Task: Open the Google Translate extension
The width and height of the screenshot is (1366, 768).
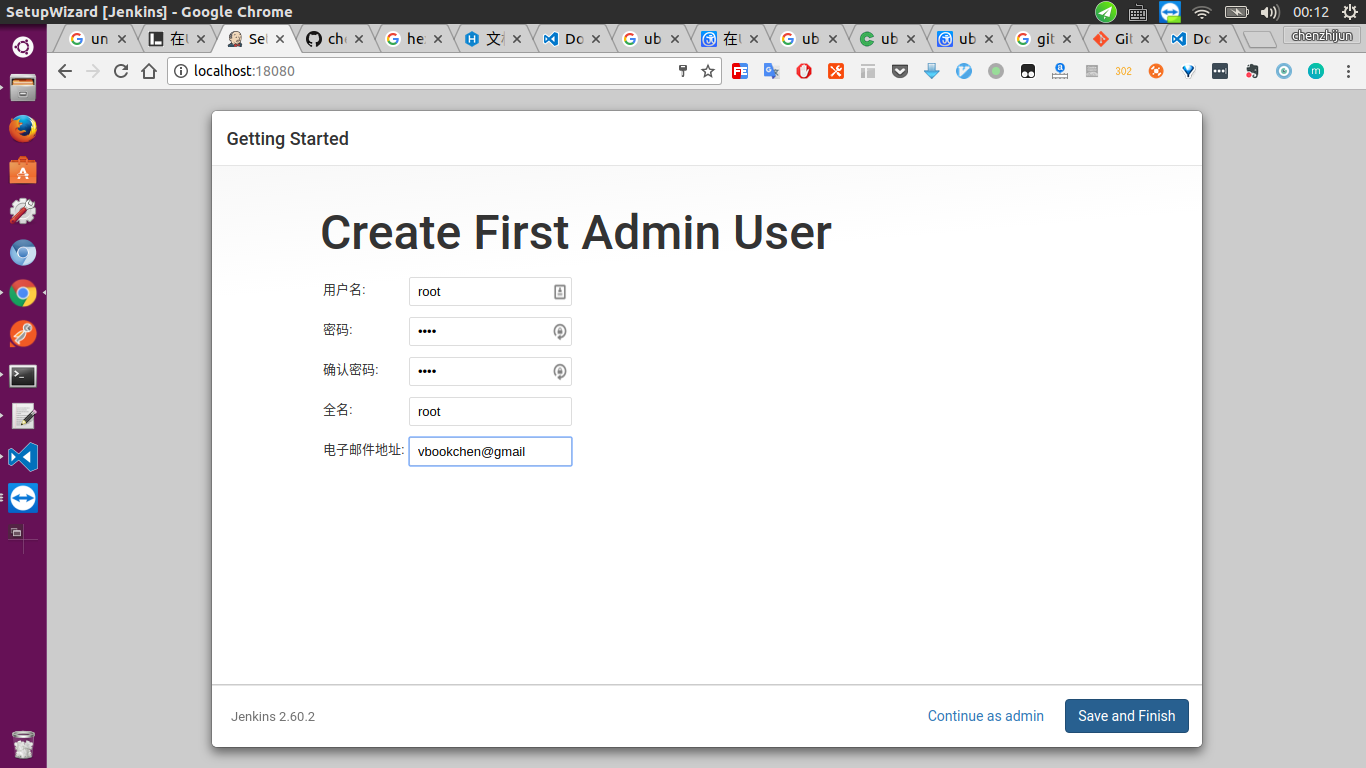Action: (772, 71)
